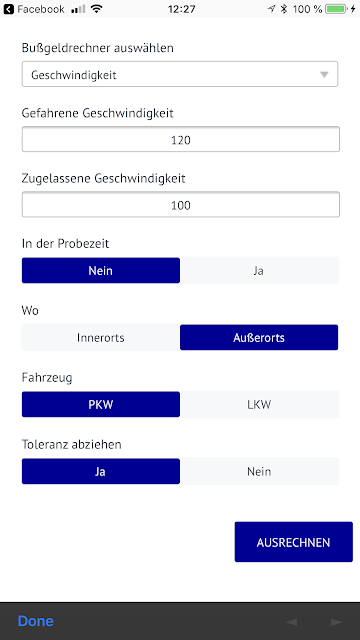
Task: Select Innerorts under Wo
Action: tap(100, 338)
